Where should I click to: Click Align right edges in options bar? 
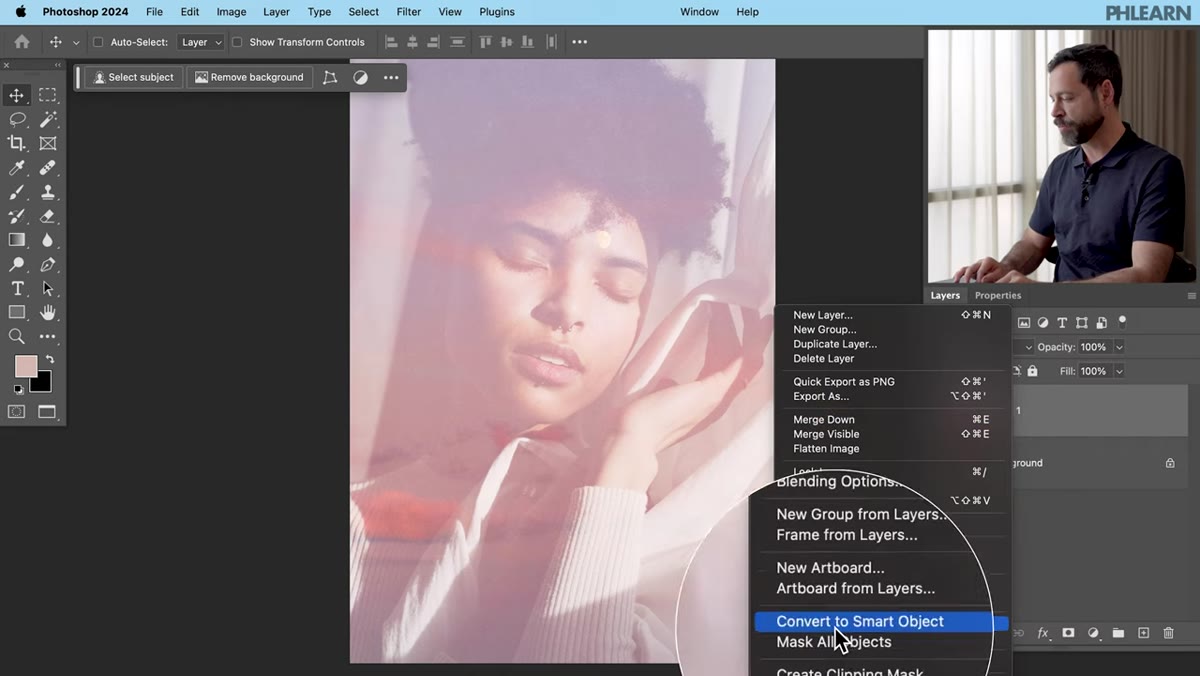click(x=434, y=42)
